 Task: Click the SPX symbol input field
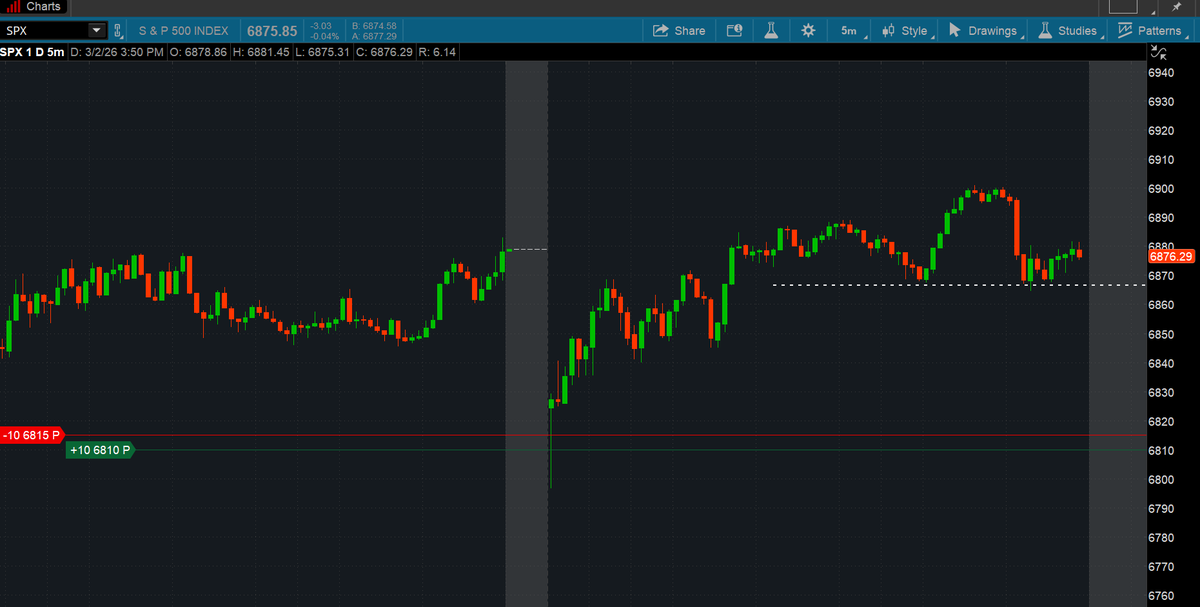coord(45,31)
